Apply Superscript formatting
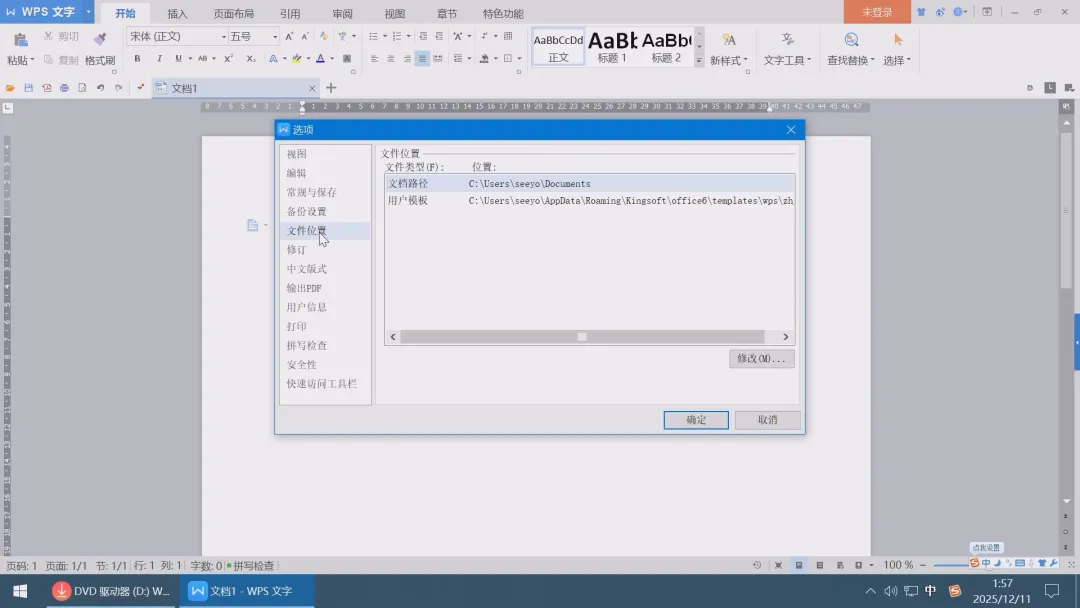 click(x=229, y=59)
